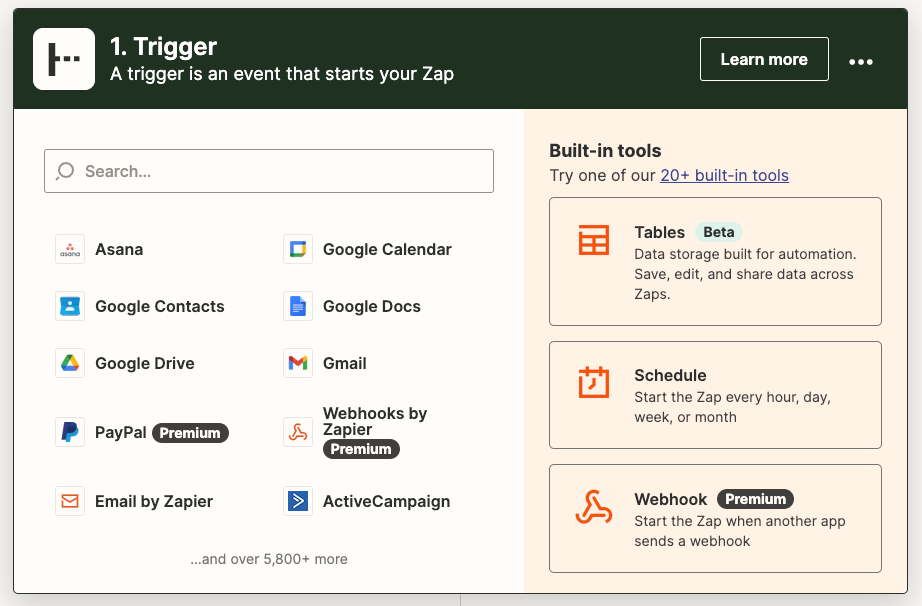Click the Tables grid icon
This screenshot has width=922, height=606.
[594, 240]
